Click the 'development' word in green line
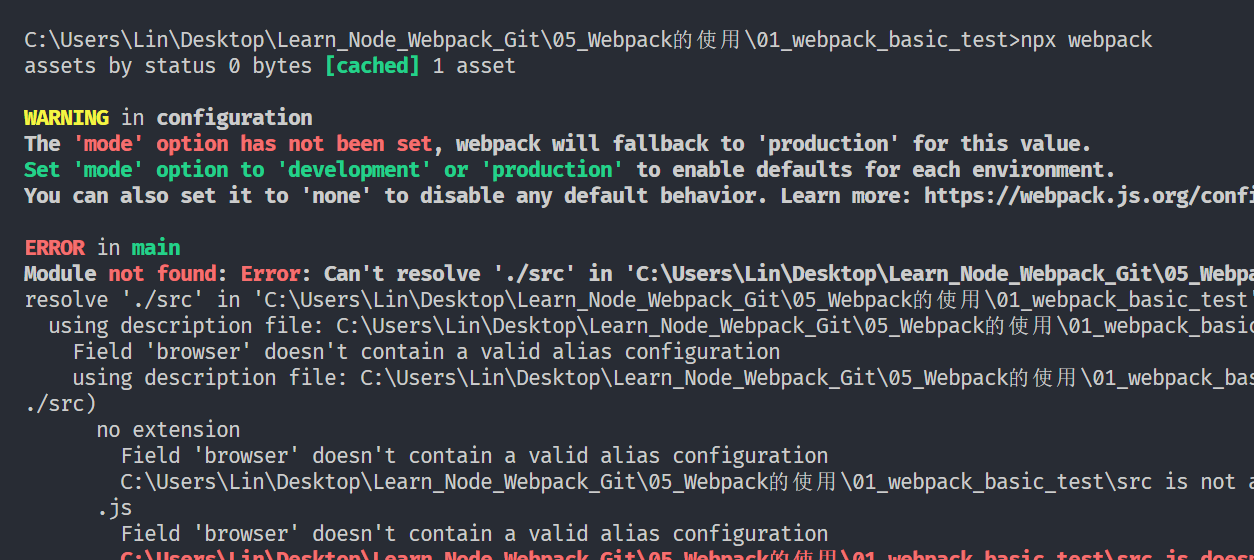Screen dimensions: 1254x560 tap(348, 170)
